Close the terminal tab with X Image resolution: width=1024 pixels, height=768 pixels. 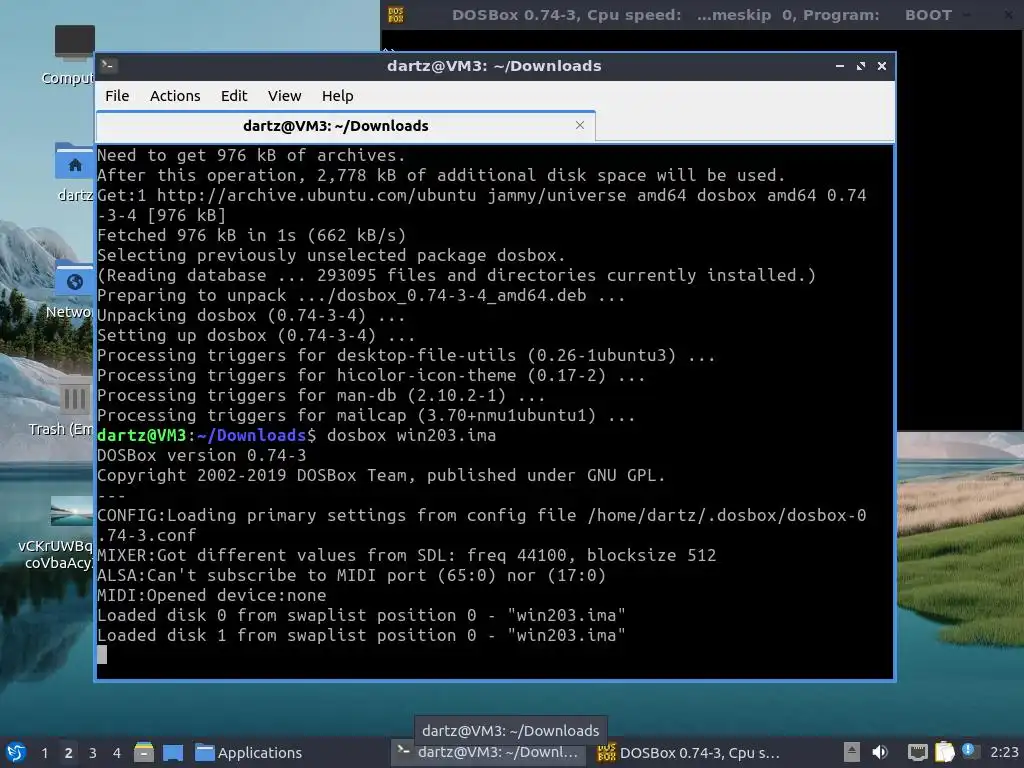coord(579,125)
